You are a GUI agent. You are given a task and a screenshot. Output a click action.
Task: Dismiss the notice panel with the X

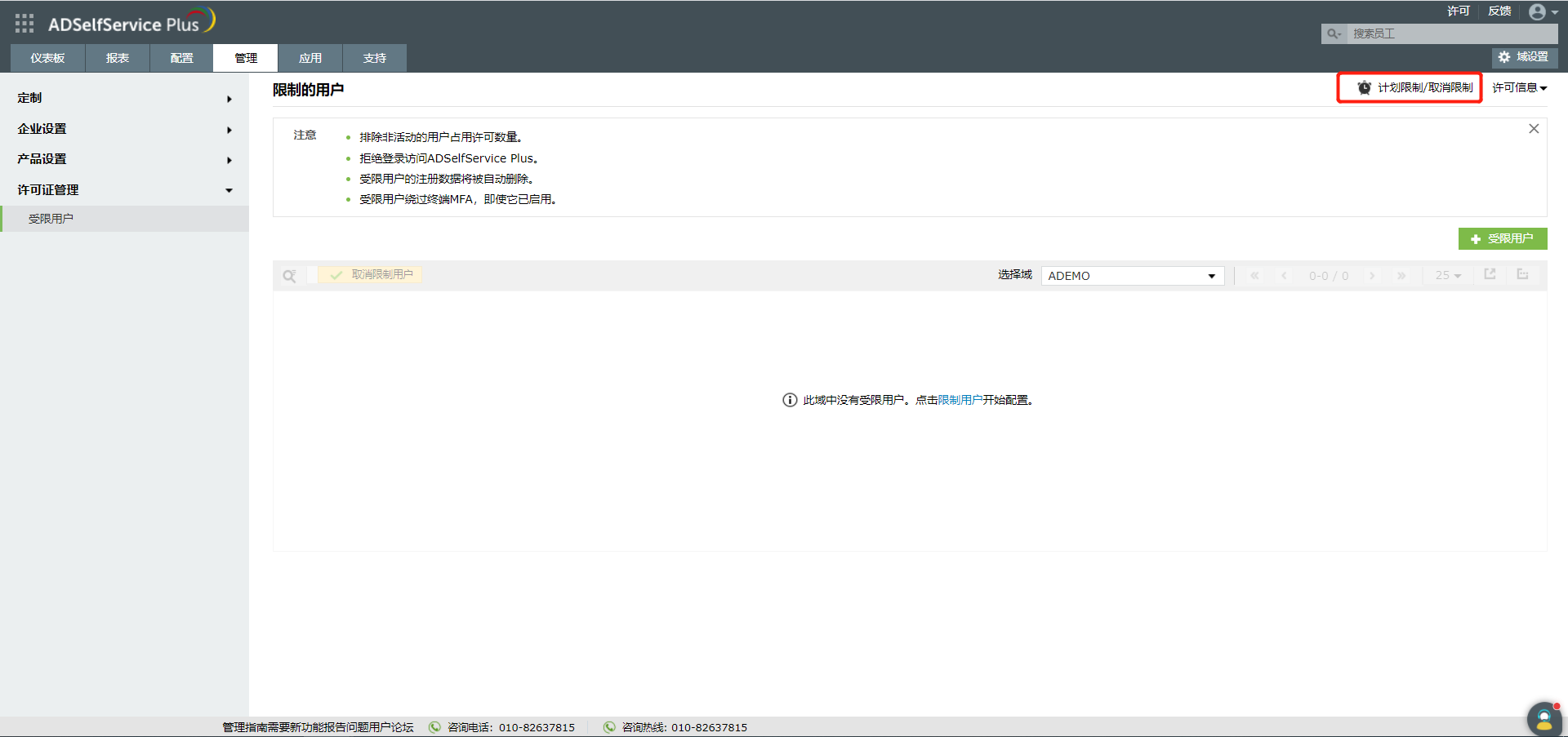coord(1534,129)
